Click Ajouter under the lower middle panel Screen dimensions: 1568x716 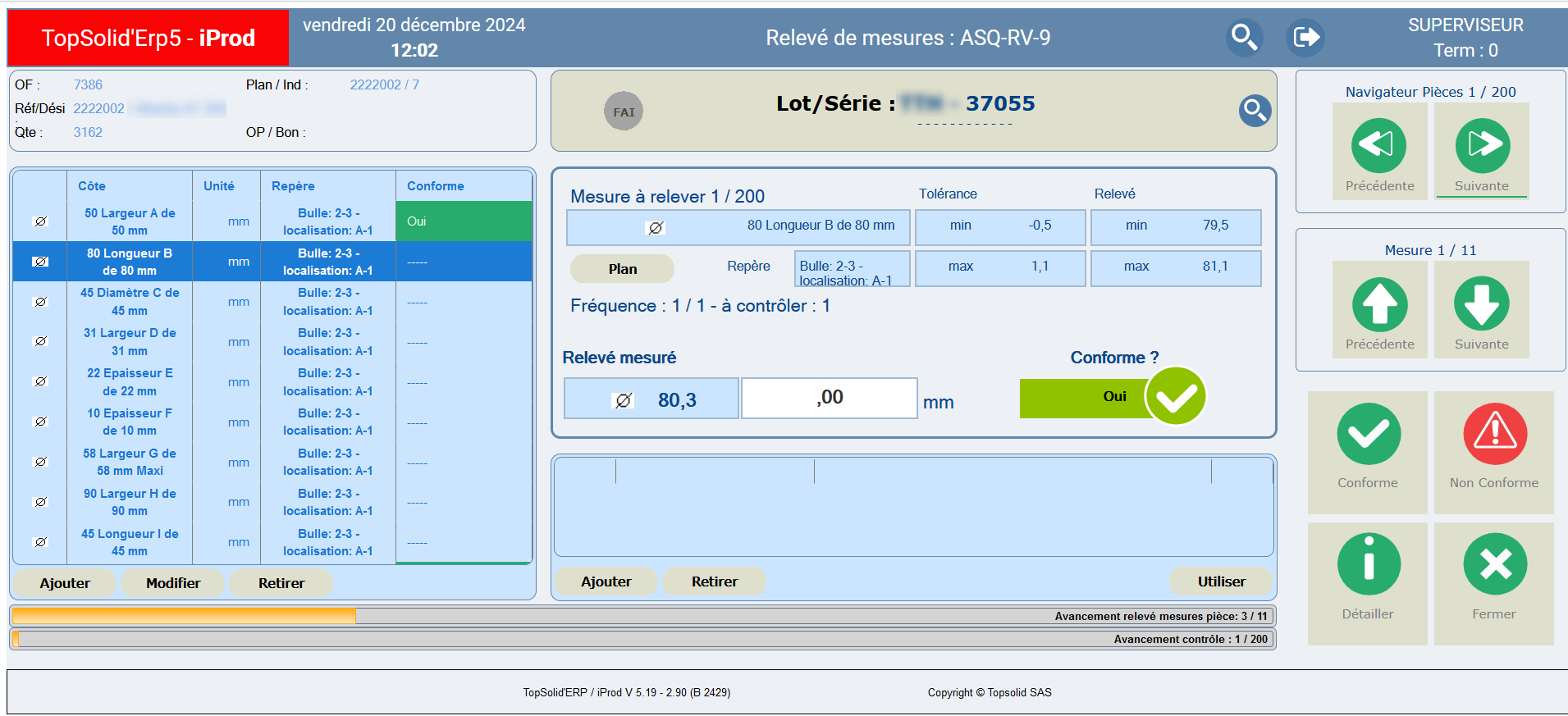point(606,581)
